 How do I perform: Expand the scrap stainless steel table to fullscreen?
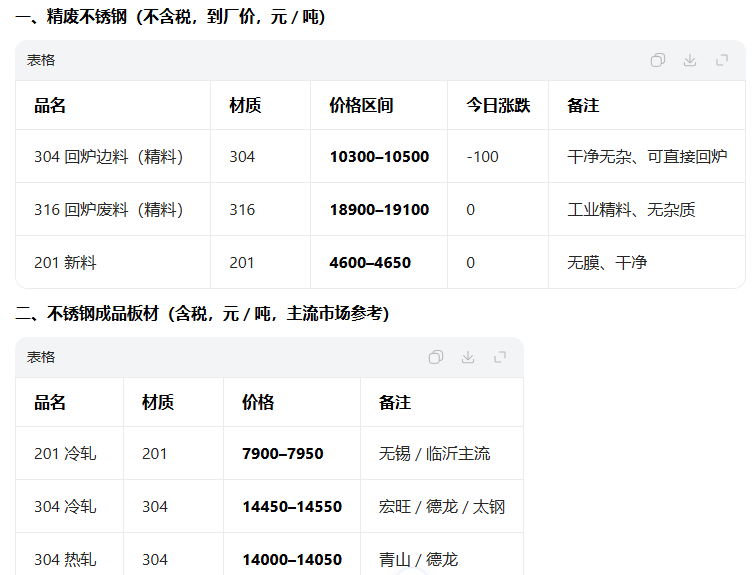(721, 60)
